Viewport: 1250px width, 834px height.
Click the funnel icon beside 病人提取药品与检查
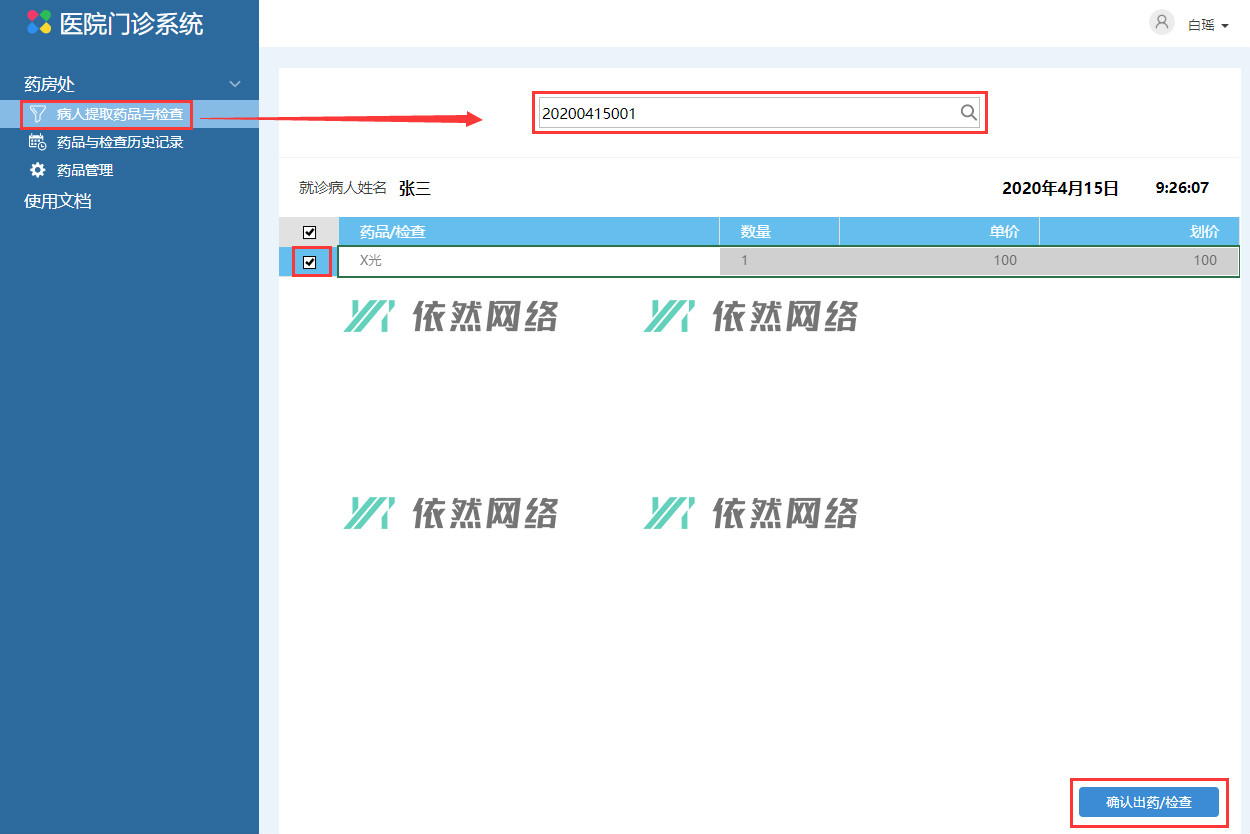point(37,114)
